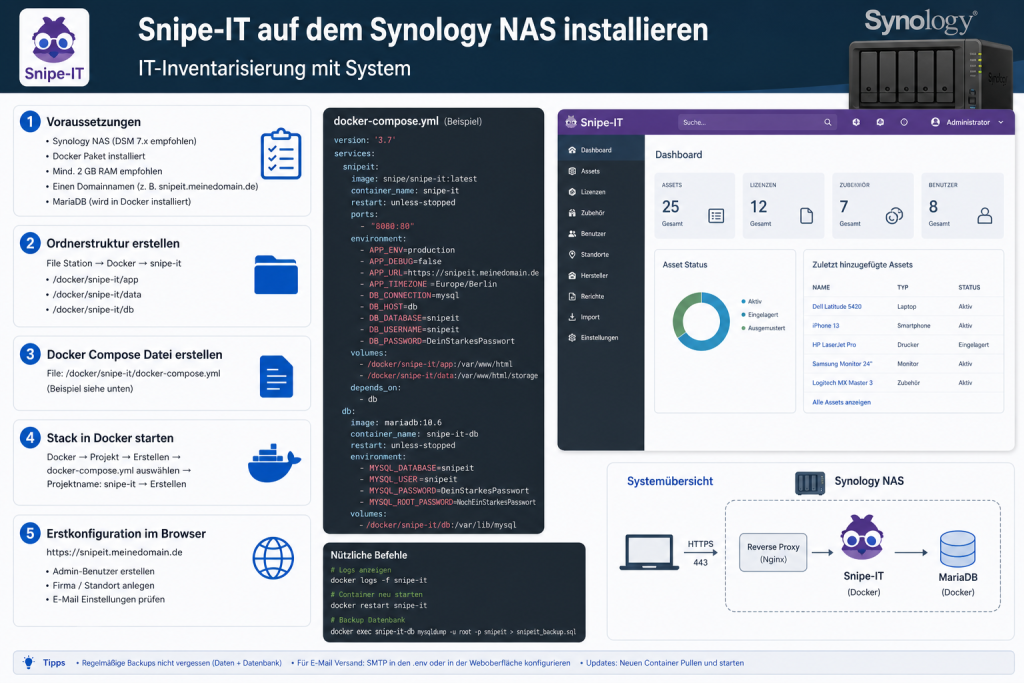Image resolution: width=1024 pixels, height=683 pixels.
Task: Click the laptop icon in Systemübersicht
Action: tap(649, 552)
